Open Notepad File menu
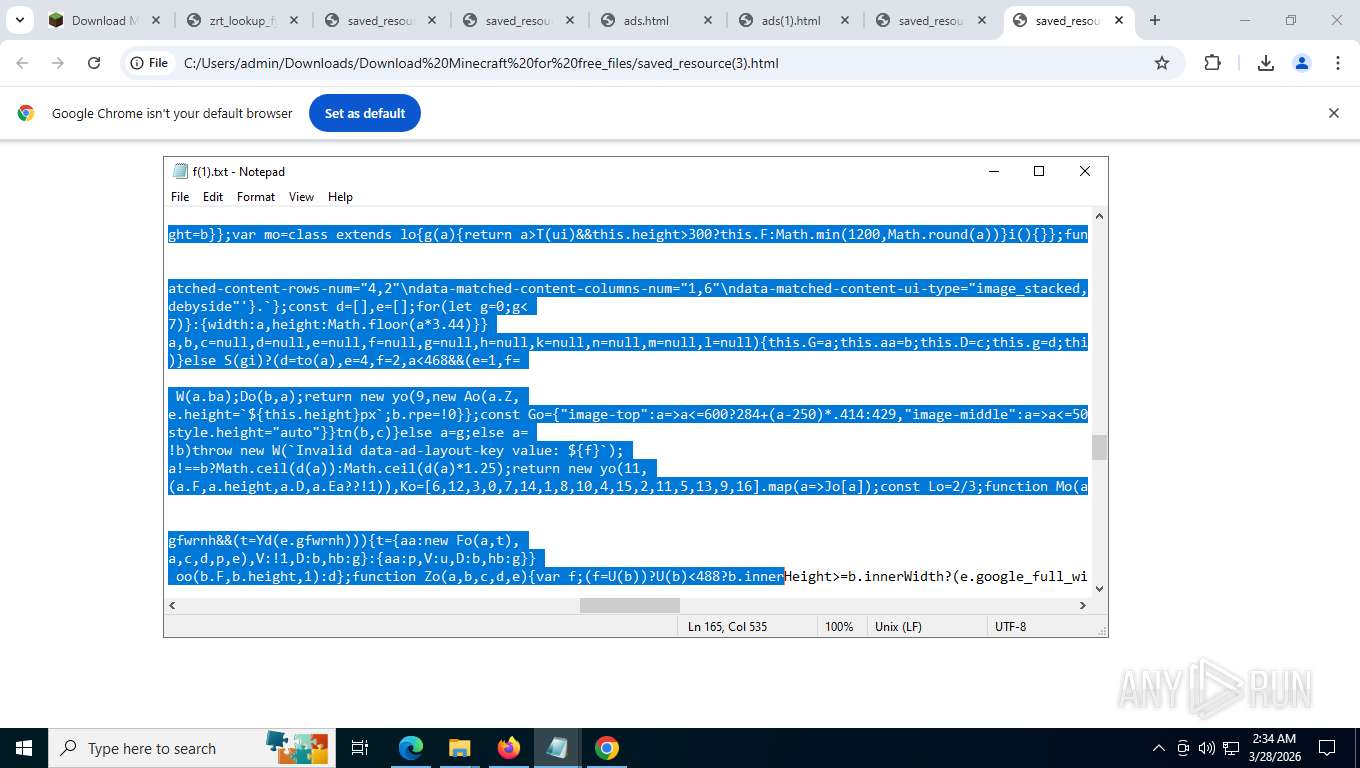 point(180,197)
